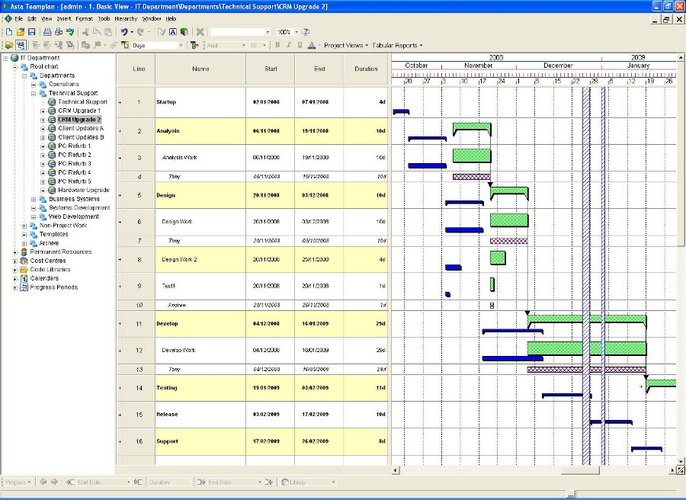Open the CRM Upgrade 1 chart icon

coord(49,111)
